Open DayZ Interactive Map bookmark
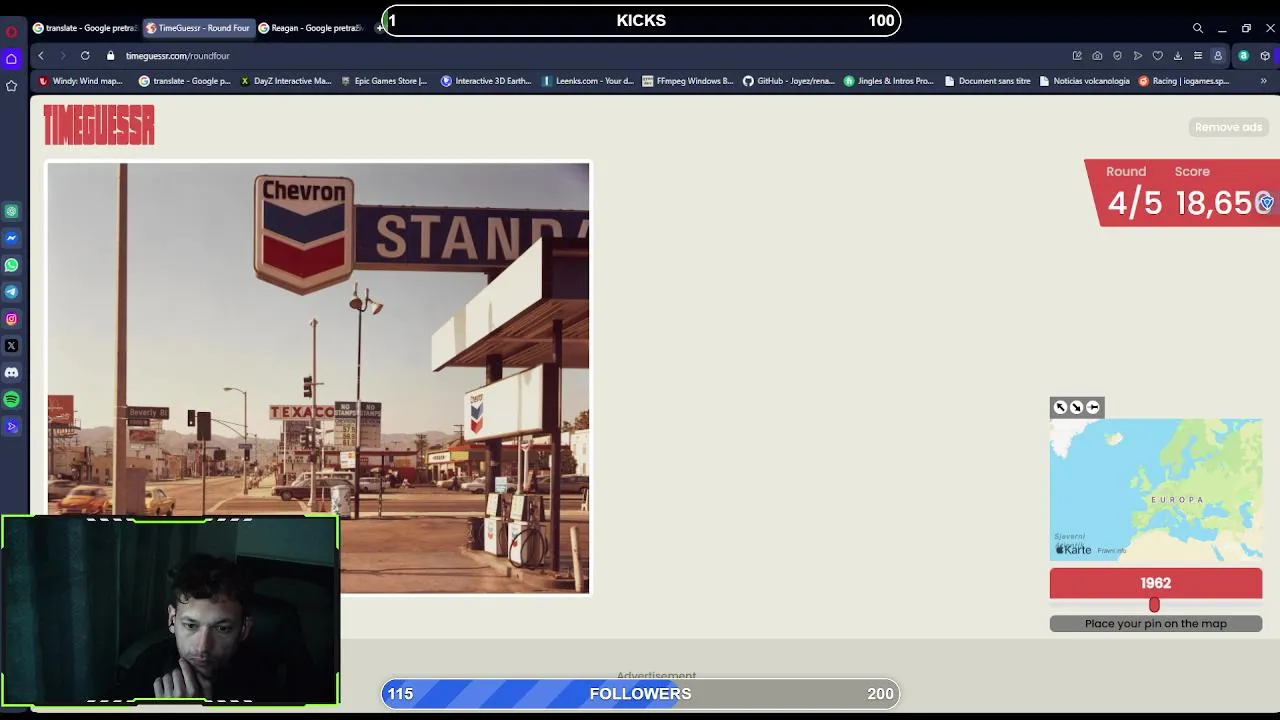Image resolution: width=1280 pixels, height=720 pixels. pyautogui.click(x=286, y=81)
